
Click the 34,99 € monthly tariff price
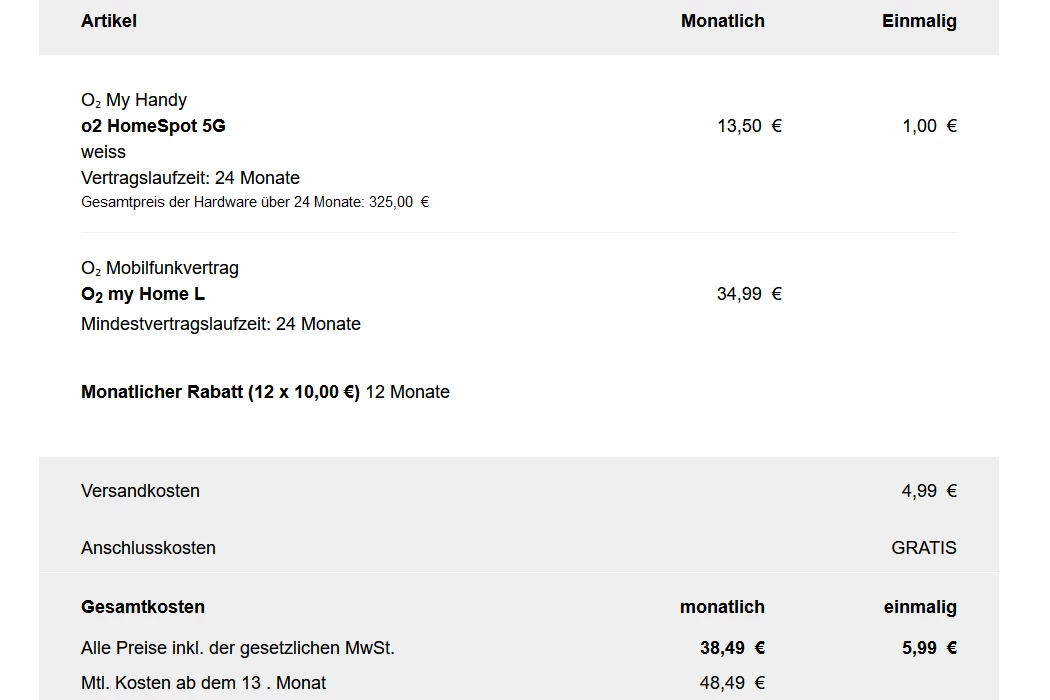point(749,294)
